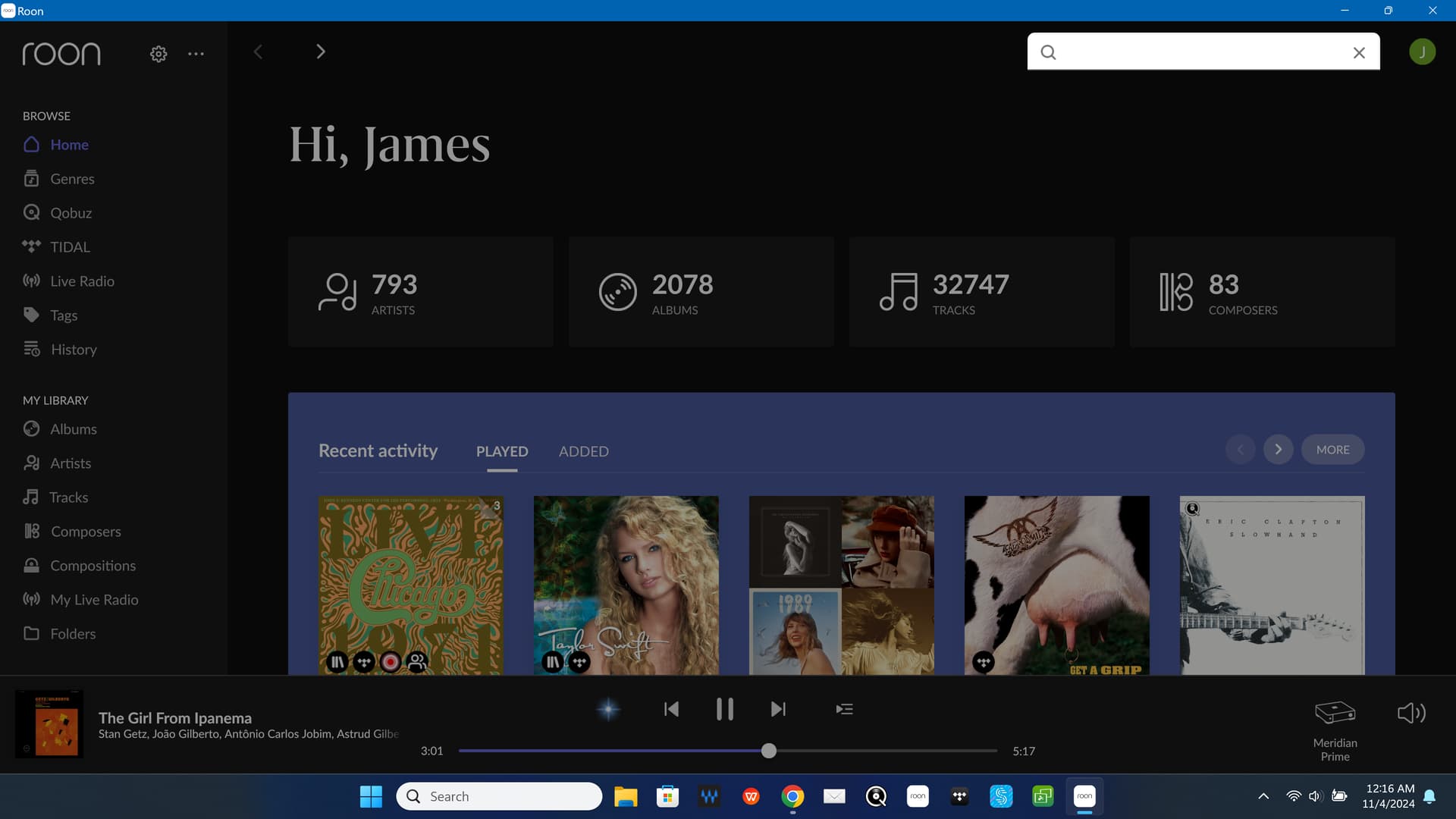Open File Explorer from taskbar
The width and height of the screenshot is (1456, 819).
click(x=626, y=796)
